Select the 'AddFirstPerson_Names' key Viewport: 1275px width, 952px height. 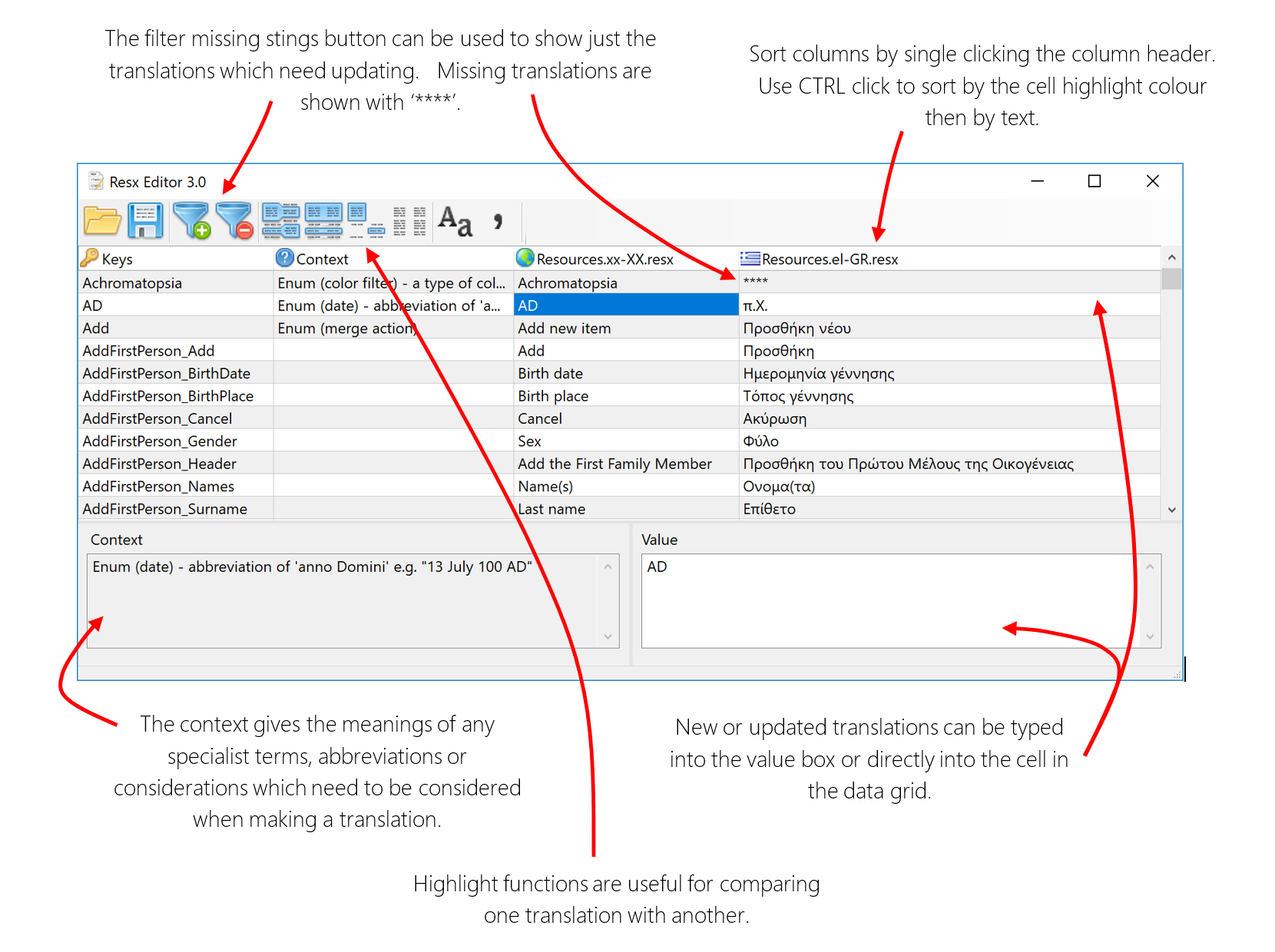(176, 486)
